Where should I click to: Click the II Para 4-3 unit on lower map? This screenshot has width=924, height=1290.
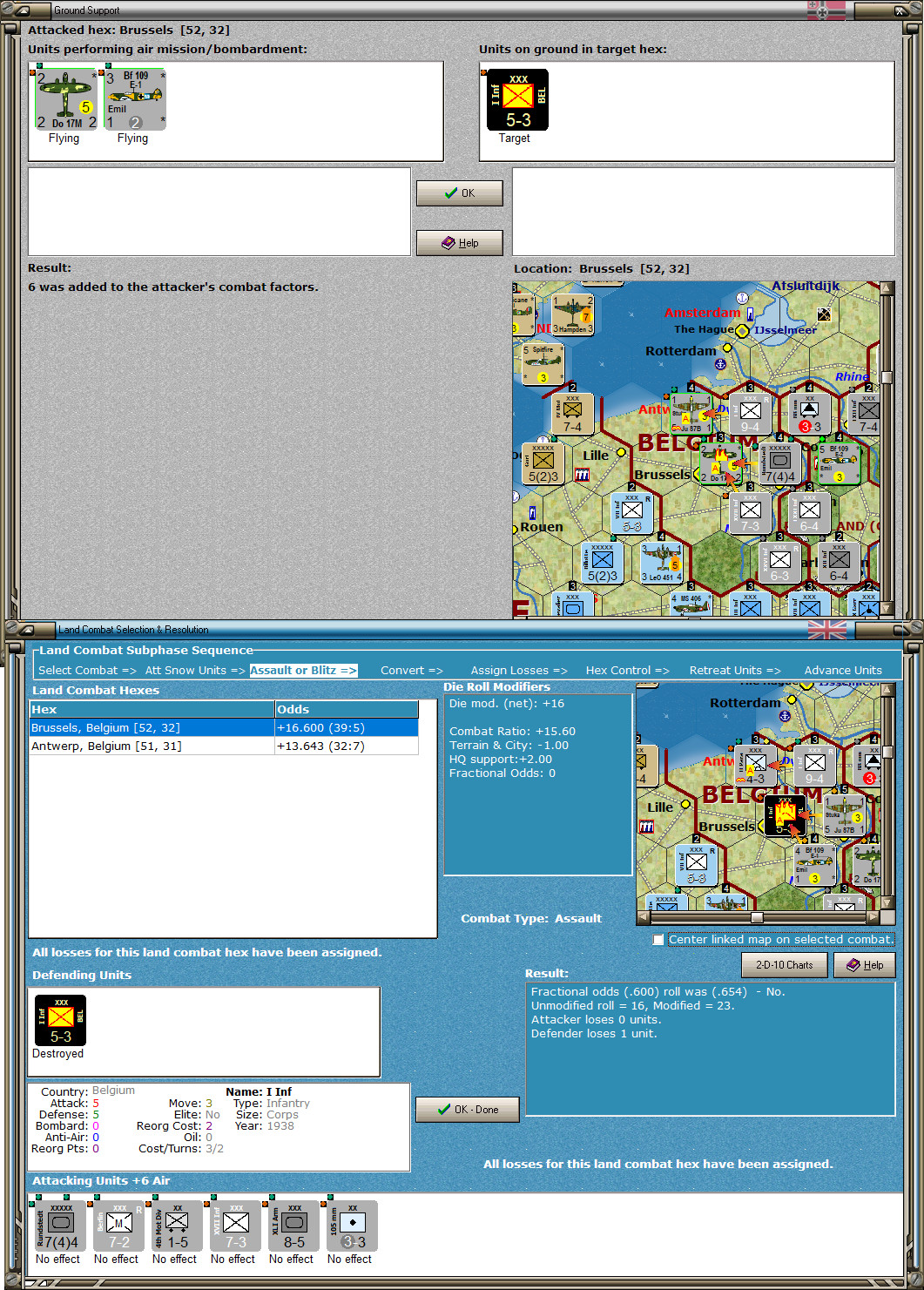click(x=755, y=766)
